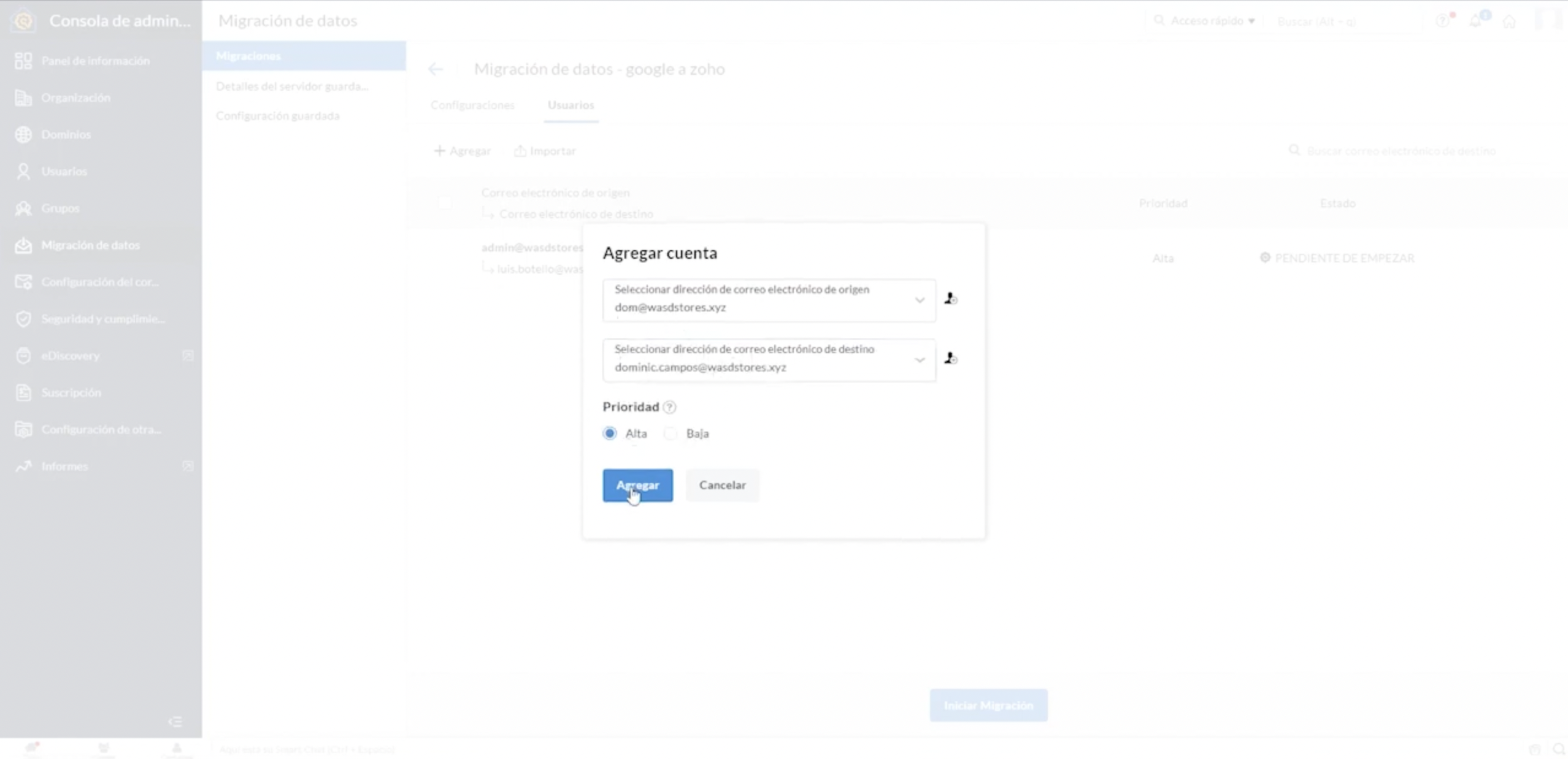Go back with the left arrow icon
The width and height of the screenshot is (1568, 759).
point(436,69)
